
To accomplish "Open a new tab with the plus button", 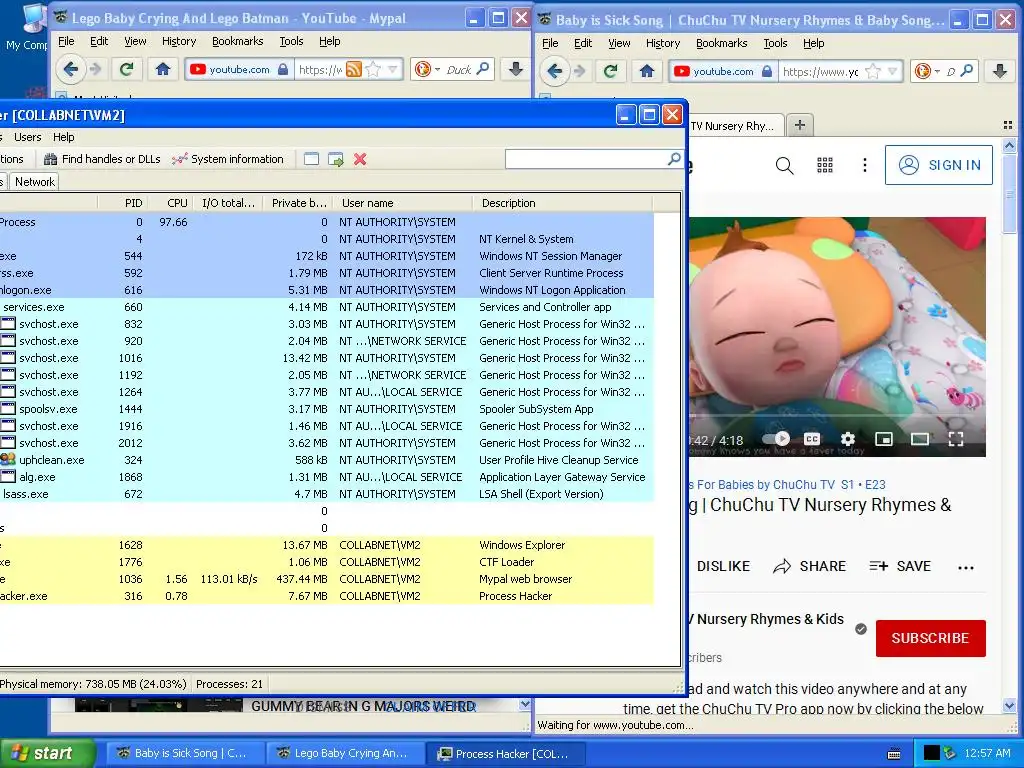I will [x=799, y=125].
